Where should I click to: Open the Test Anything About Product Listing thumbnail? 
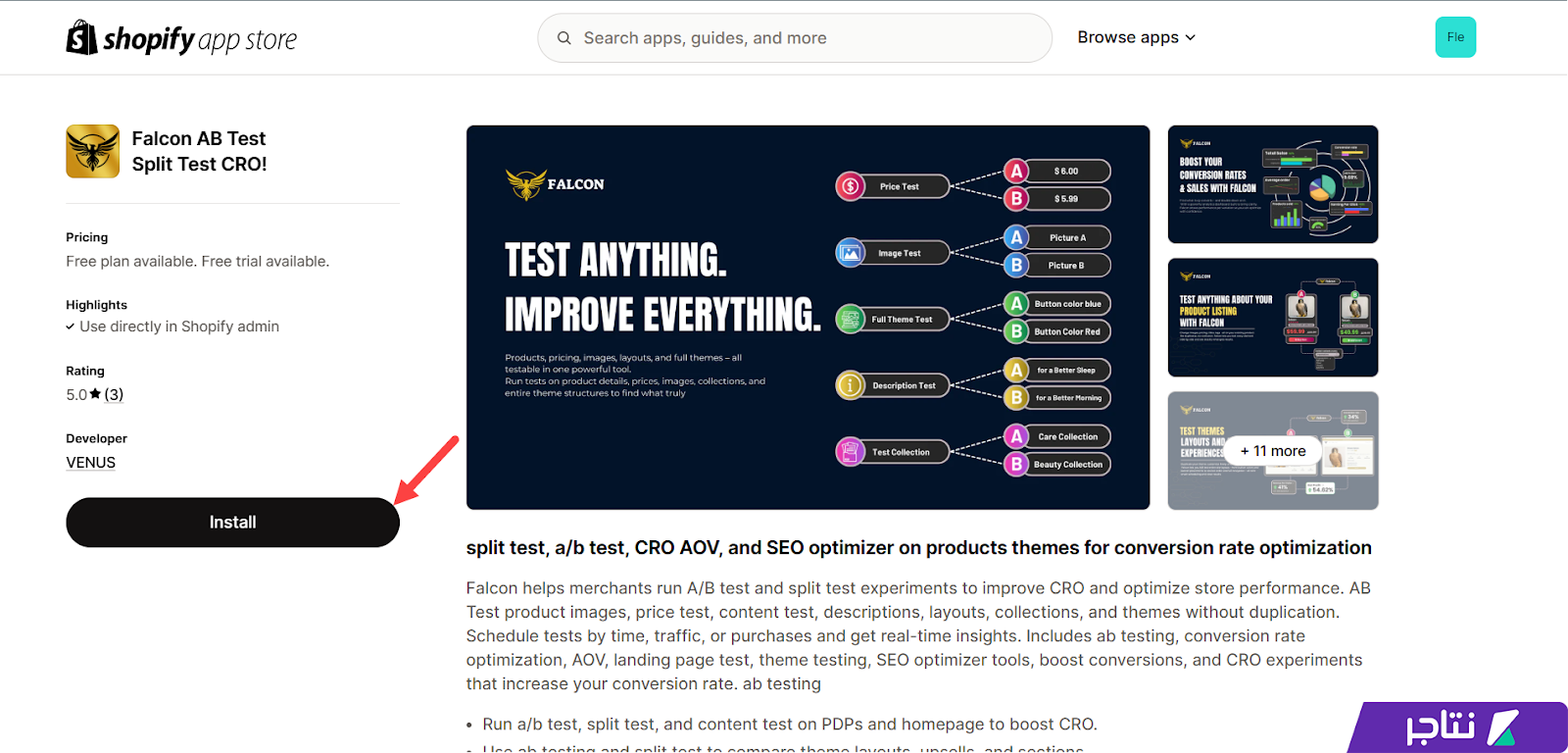1273,318
